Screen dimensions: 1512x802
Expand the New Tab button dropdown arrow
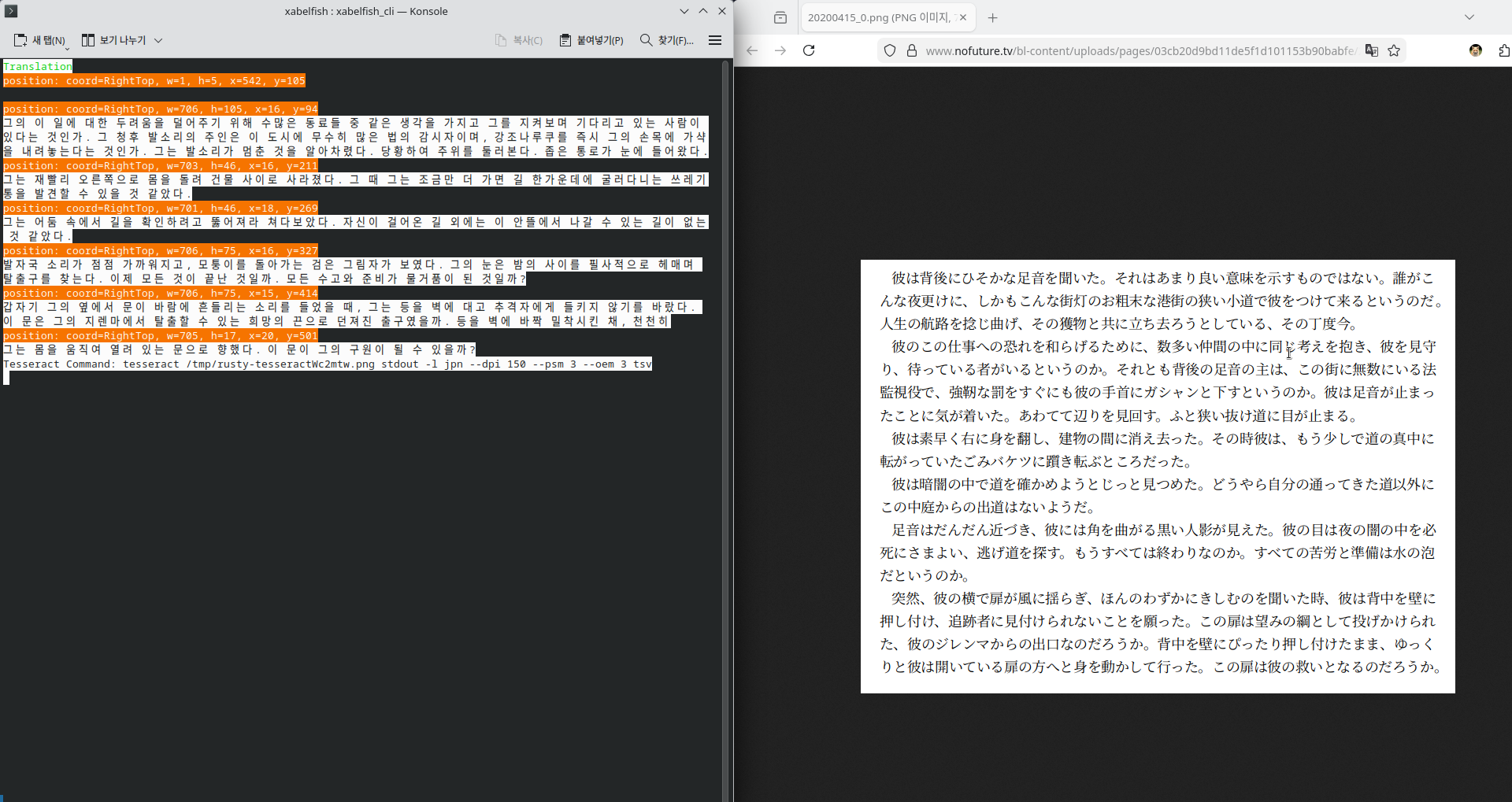67,47
